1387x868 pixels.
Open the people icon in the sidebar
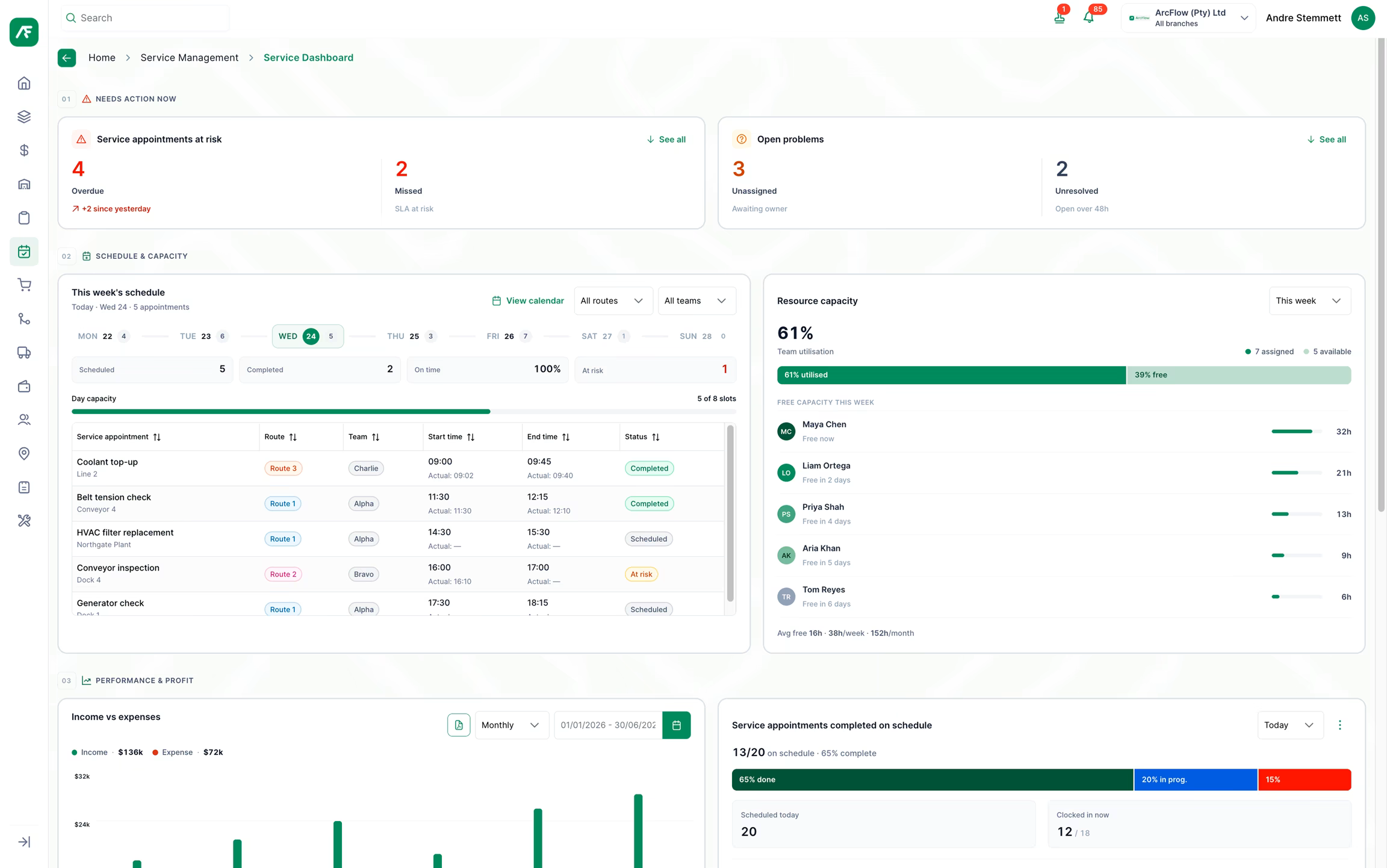24,420
